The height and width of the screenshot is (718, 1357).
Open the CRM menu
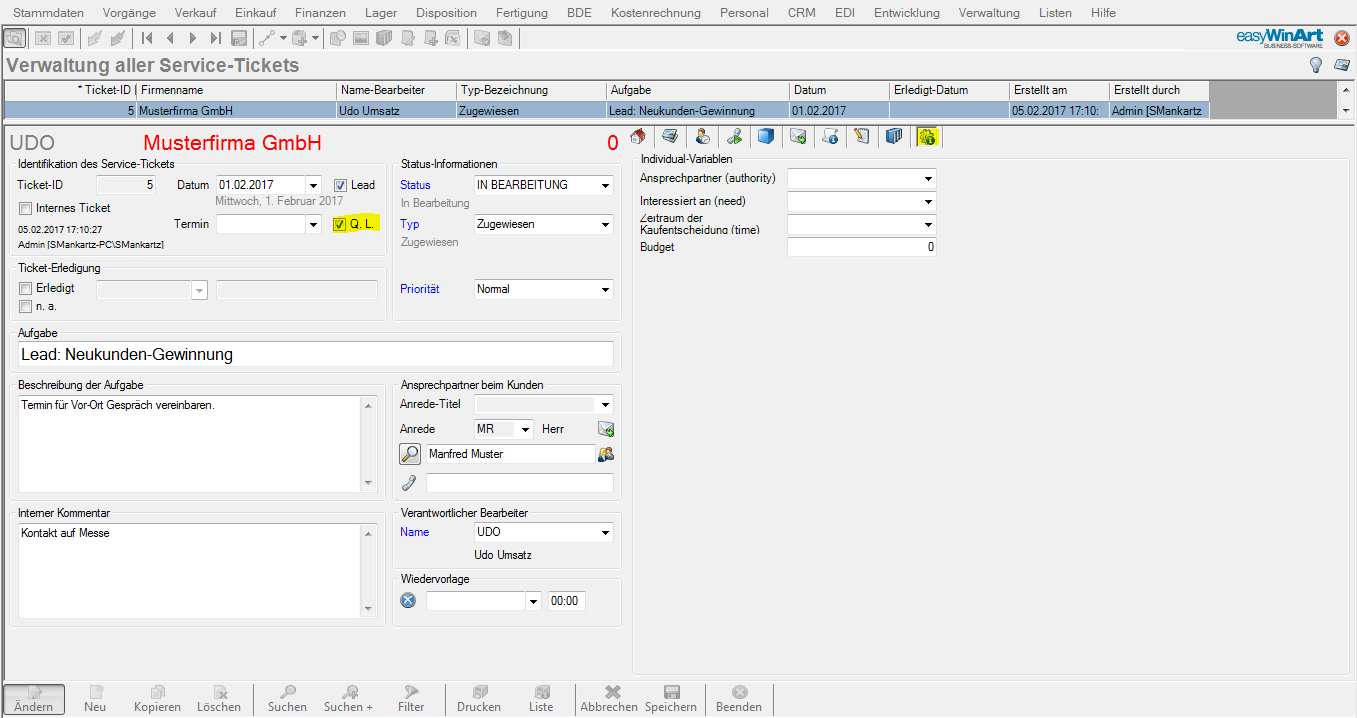(x=801, y=13)
